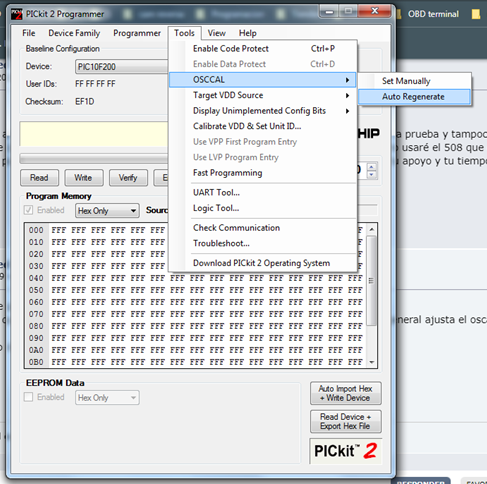The width and height of the screenshot is (487, 484).
Task: Open the Programmer menu
Action: click(x=137, y=33)
